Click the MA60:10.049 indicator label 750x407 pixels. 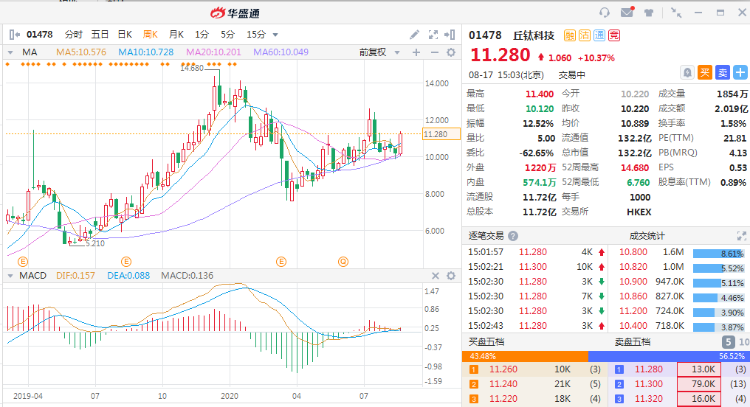[281, 52]
